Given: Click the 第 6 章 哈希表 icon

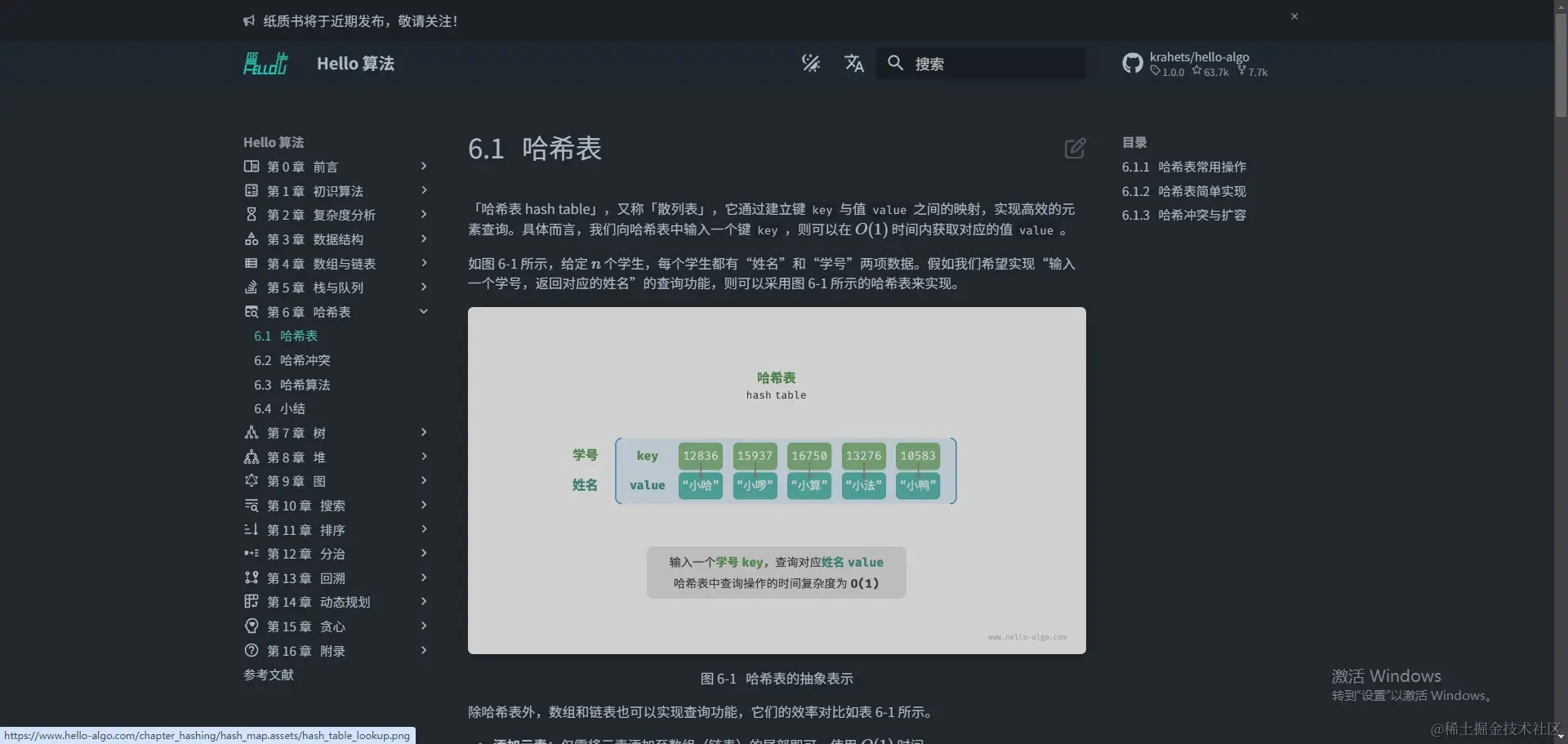Looking at the screenshot, I should point(252,312).
